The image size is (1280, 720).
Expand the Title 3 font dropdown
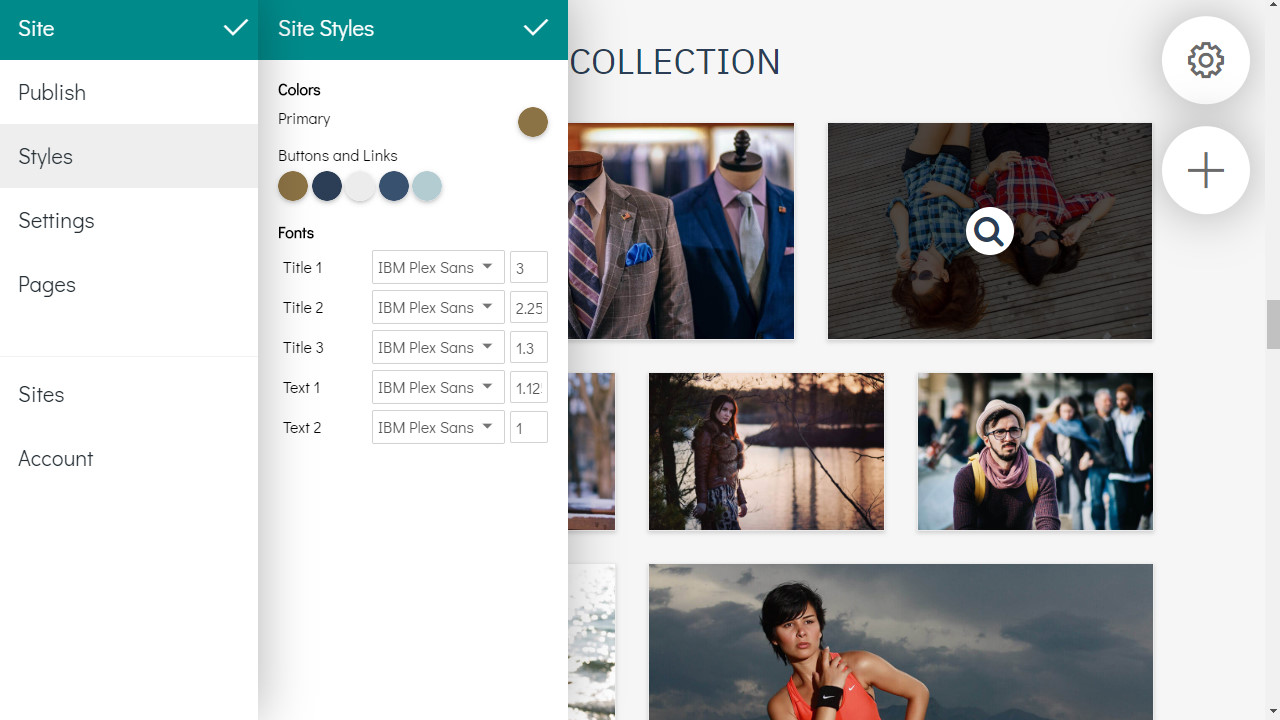438,347
